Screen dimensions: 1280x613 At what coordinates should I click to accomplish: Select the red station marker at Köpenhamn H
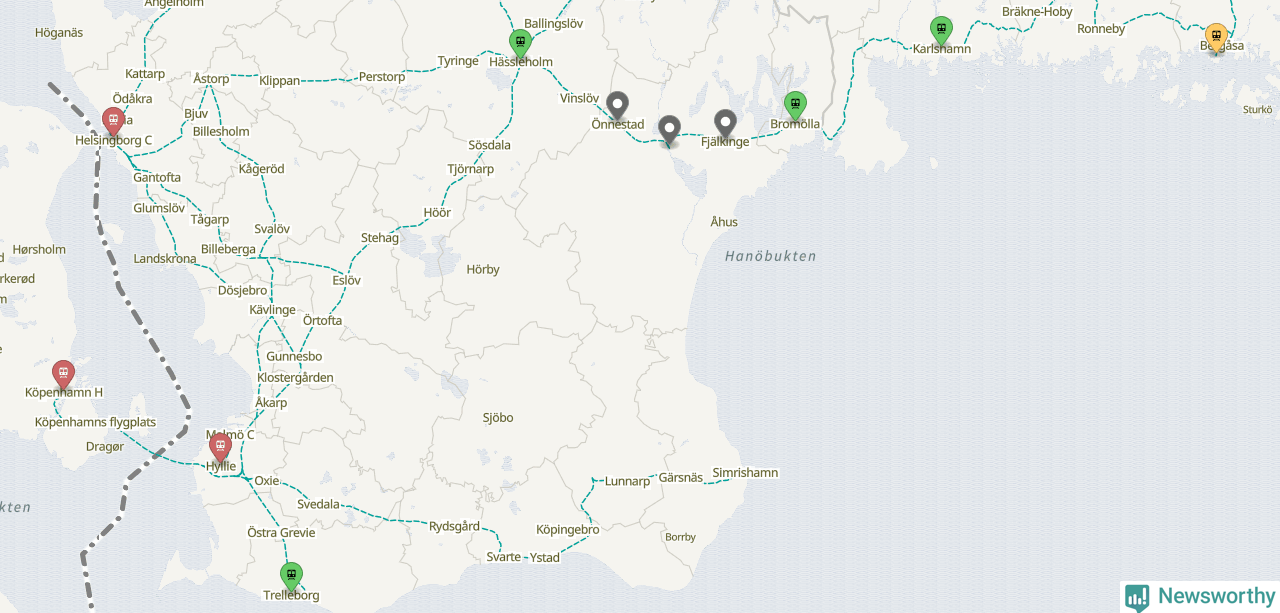tap(63, 374)
